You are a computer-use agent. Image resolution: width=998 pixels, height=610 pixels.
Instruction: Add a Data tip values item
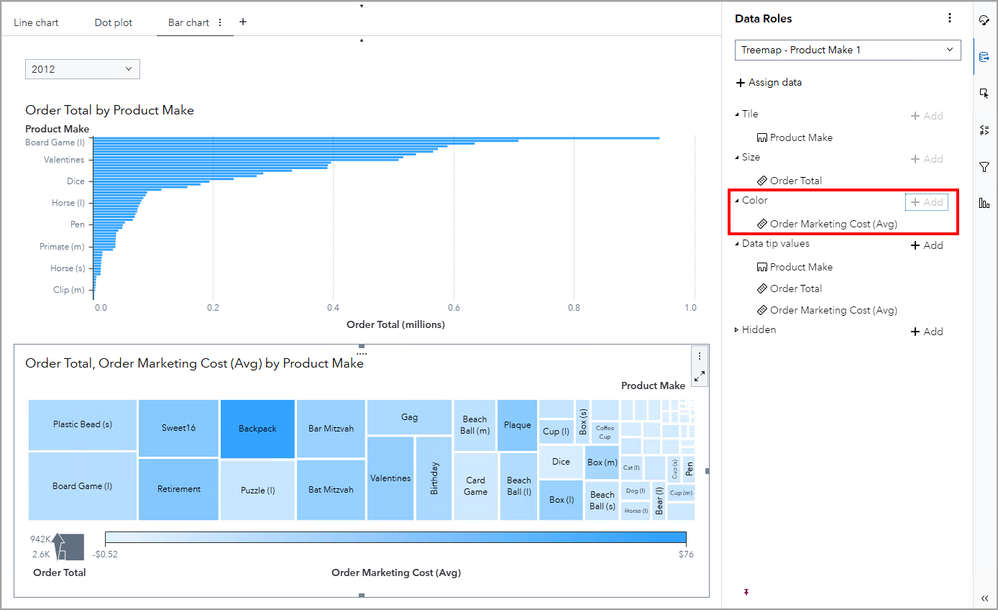(x=926, y=246)
